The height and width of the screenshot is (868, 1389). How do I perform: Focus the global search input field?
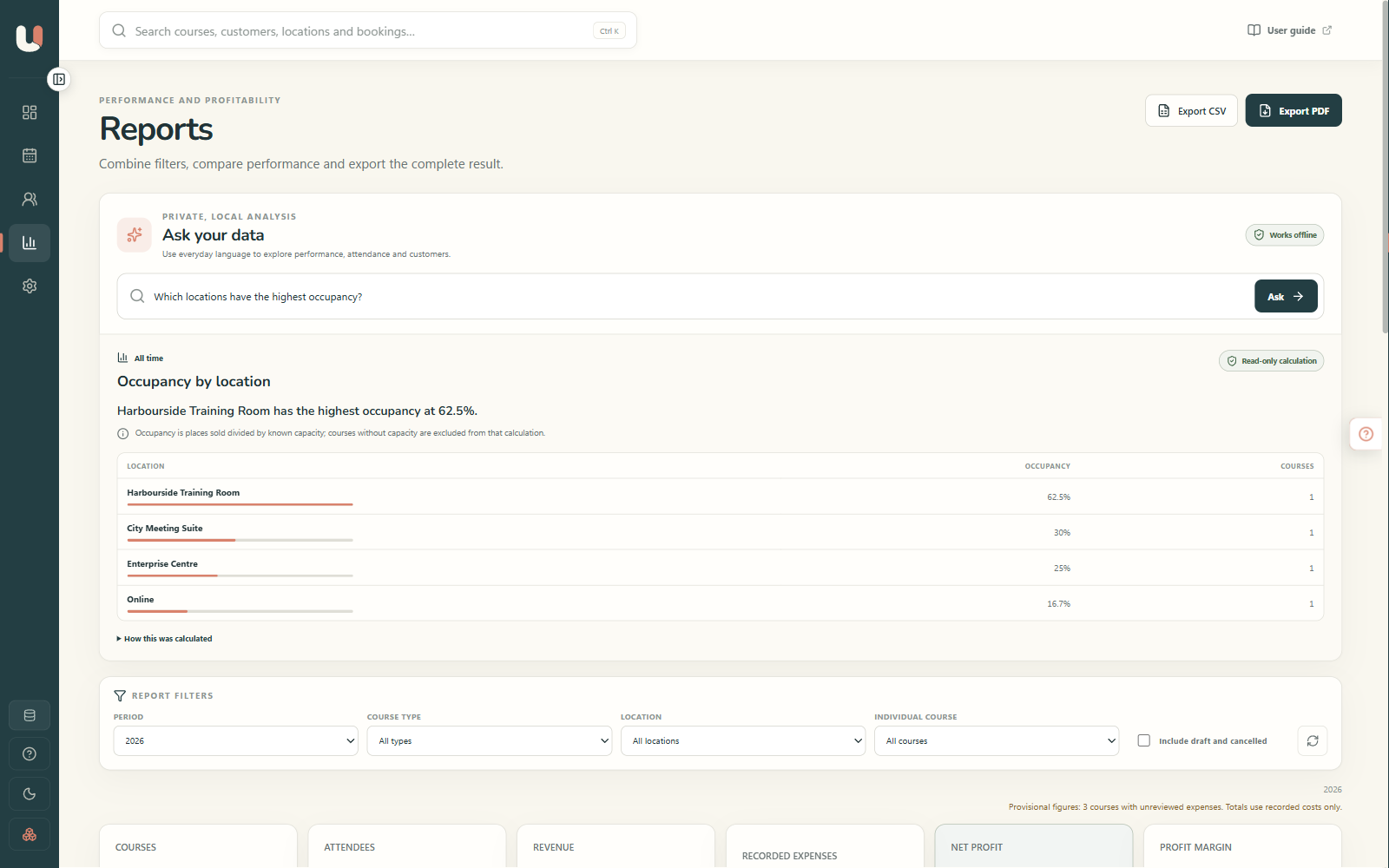[x=368, y=31]
